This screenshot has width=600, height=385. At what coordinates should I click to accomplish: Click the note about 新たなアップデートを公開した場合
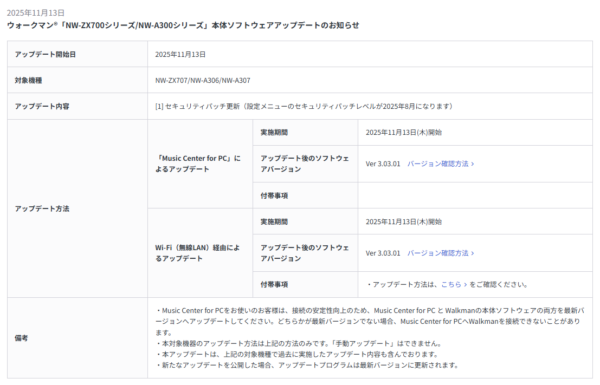307,365
